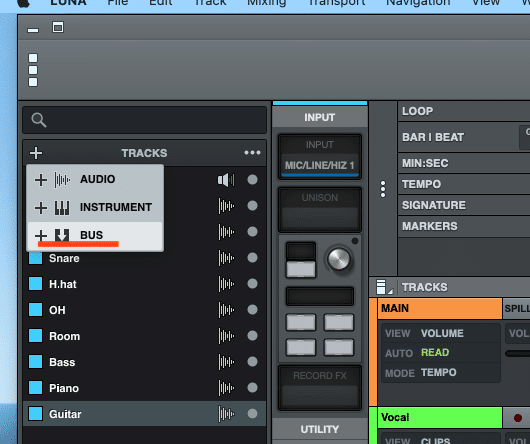Click the silver input gain knob
Image resolution: width=530 pixels, height=444 pixels.
[x=339, y=260]
